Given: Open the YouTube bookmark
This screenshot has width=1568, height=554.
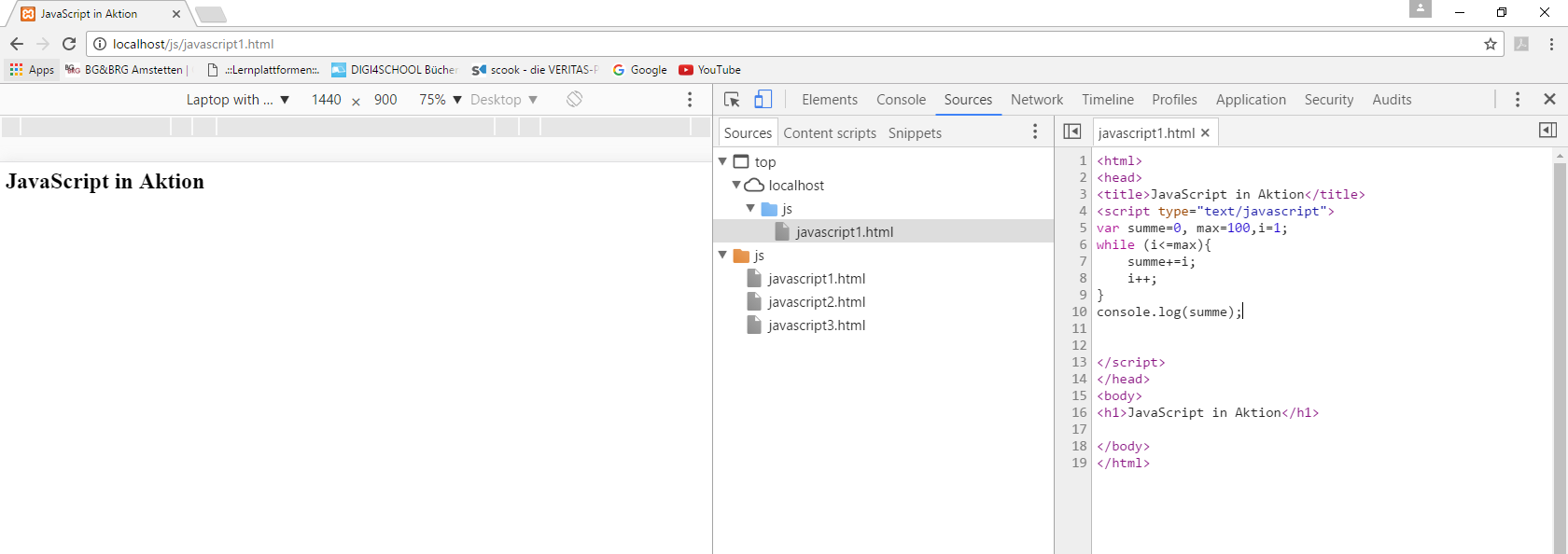Looking at the screenshot, I should pos(709,70).
